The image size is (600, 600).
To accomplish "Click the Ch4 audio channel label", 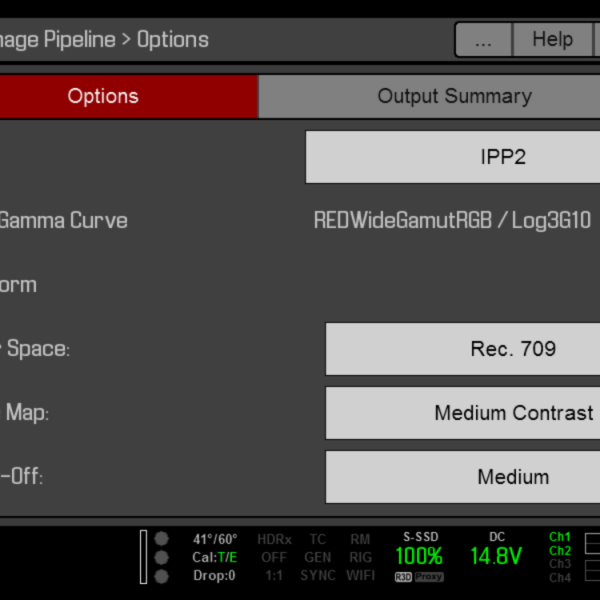I will point(560,578).
